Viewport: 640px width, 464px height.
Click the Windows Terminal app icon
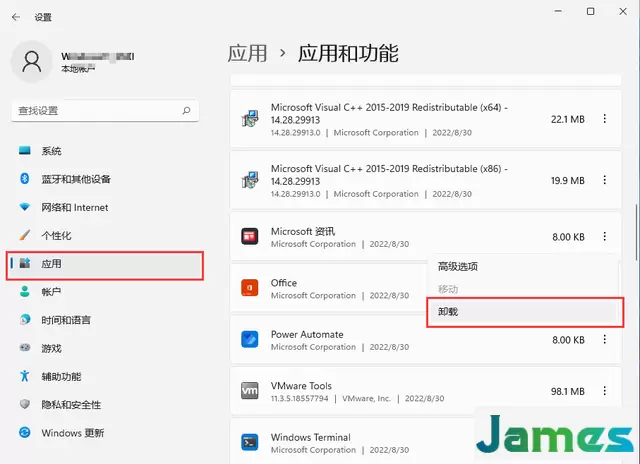(x=249, y=442)
